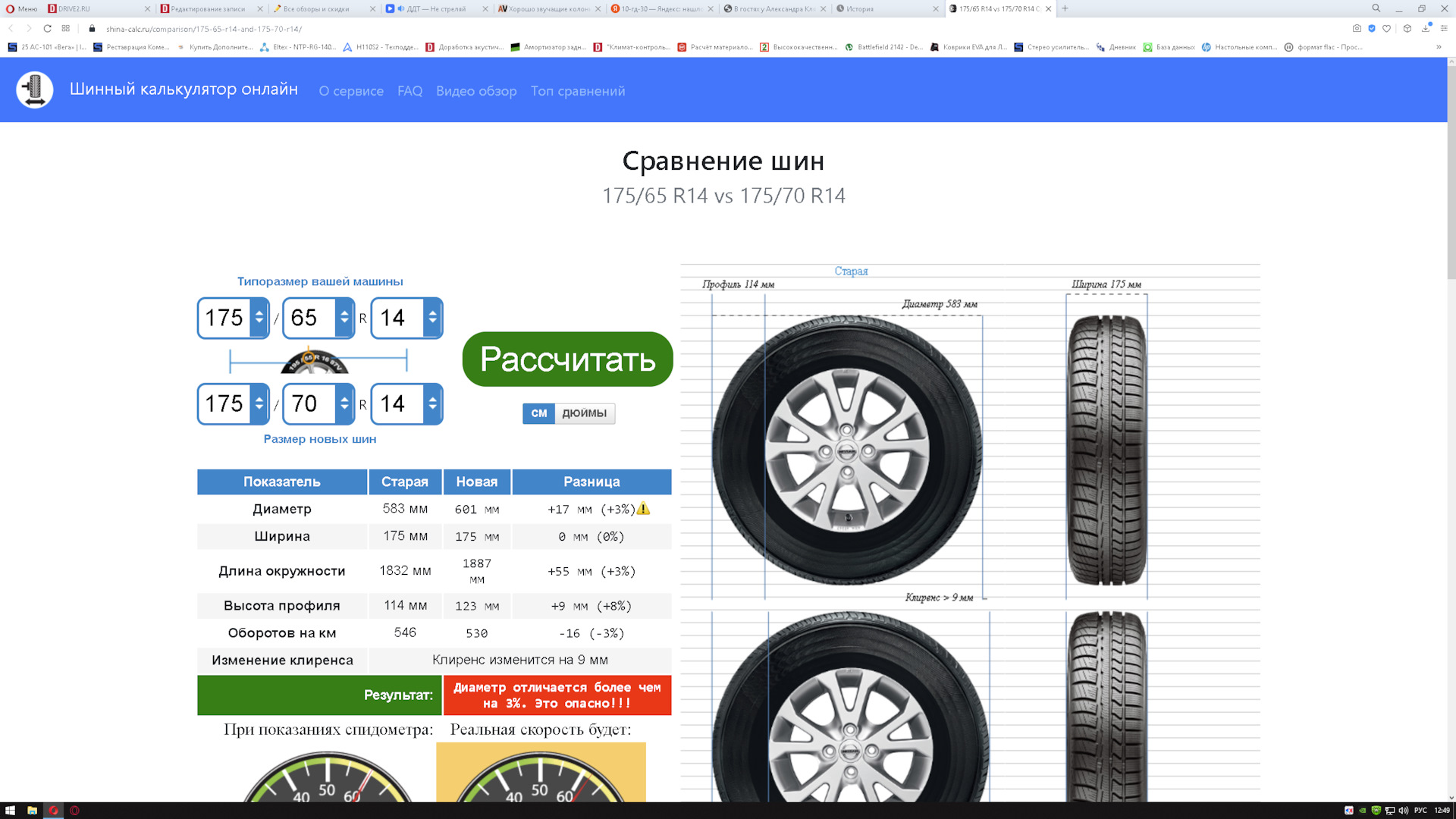Switch to Редактирование записи tab
This screenshot has width=1456, height=819.
[x=211, y=9]
